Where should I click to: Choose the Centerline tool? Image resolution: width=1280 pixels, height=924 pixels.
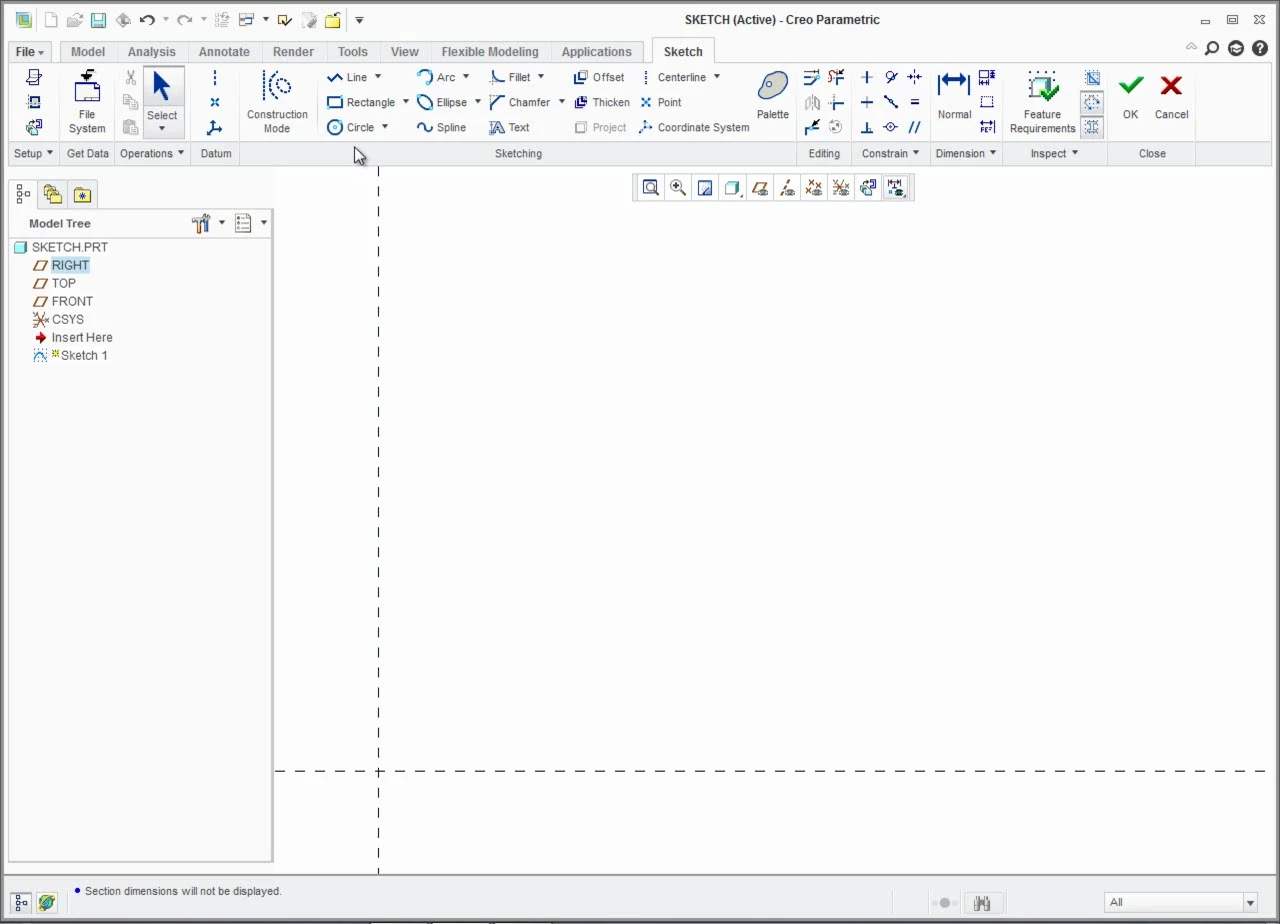coord(673,77)
